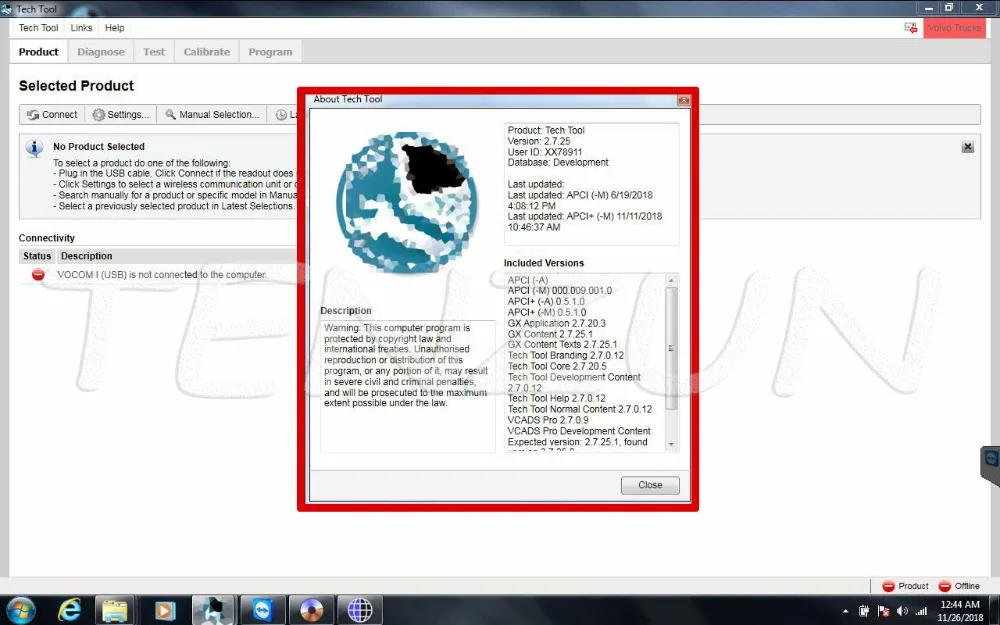The image size is (1000, 625).
Task: Click the Included Versions scrollbar thumb
Action: click(671, 348)
